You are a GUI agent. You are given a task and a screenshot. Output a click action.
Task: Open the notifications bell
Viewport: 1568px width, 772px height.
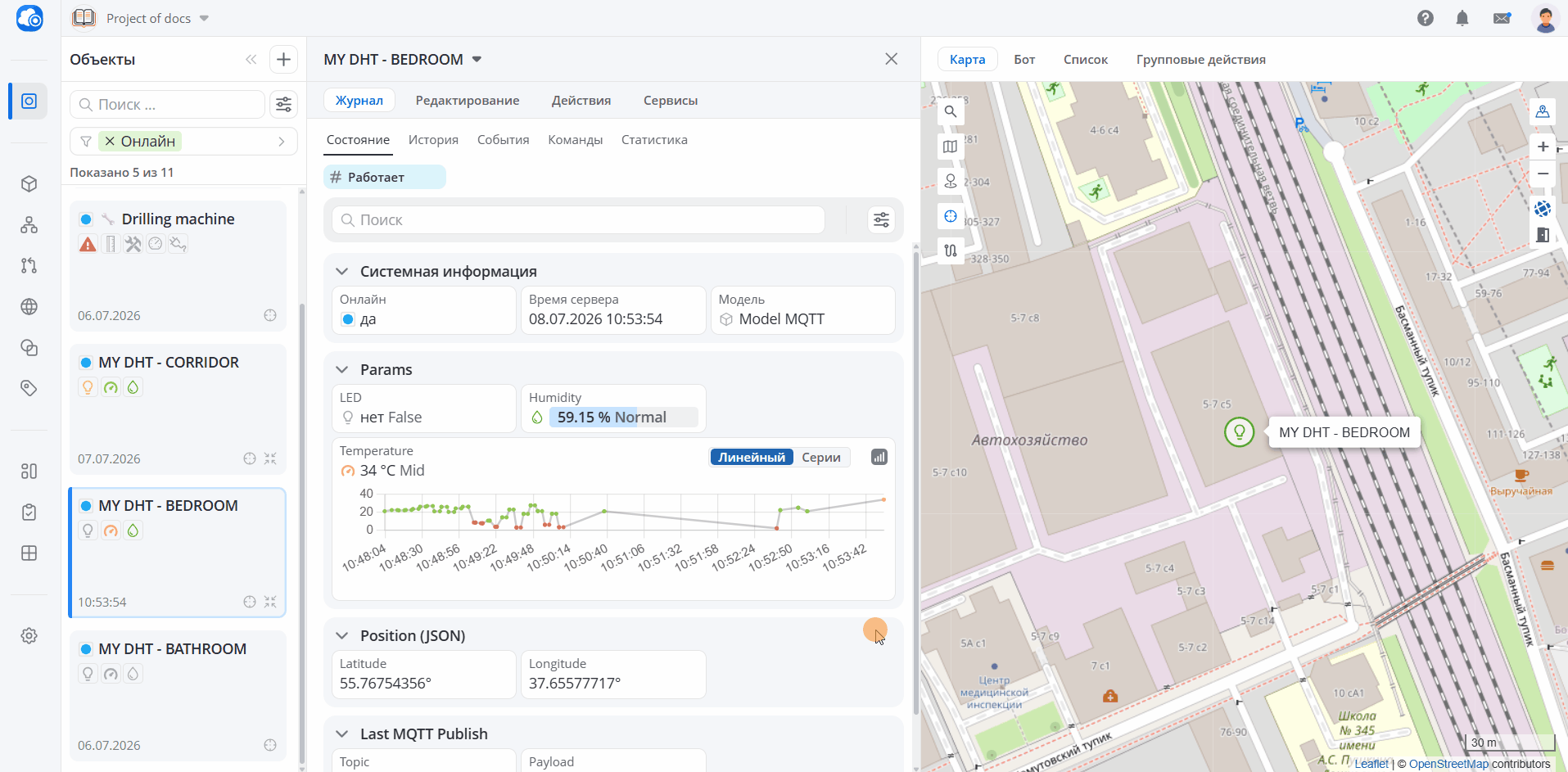tap(1462, 18)
